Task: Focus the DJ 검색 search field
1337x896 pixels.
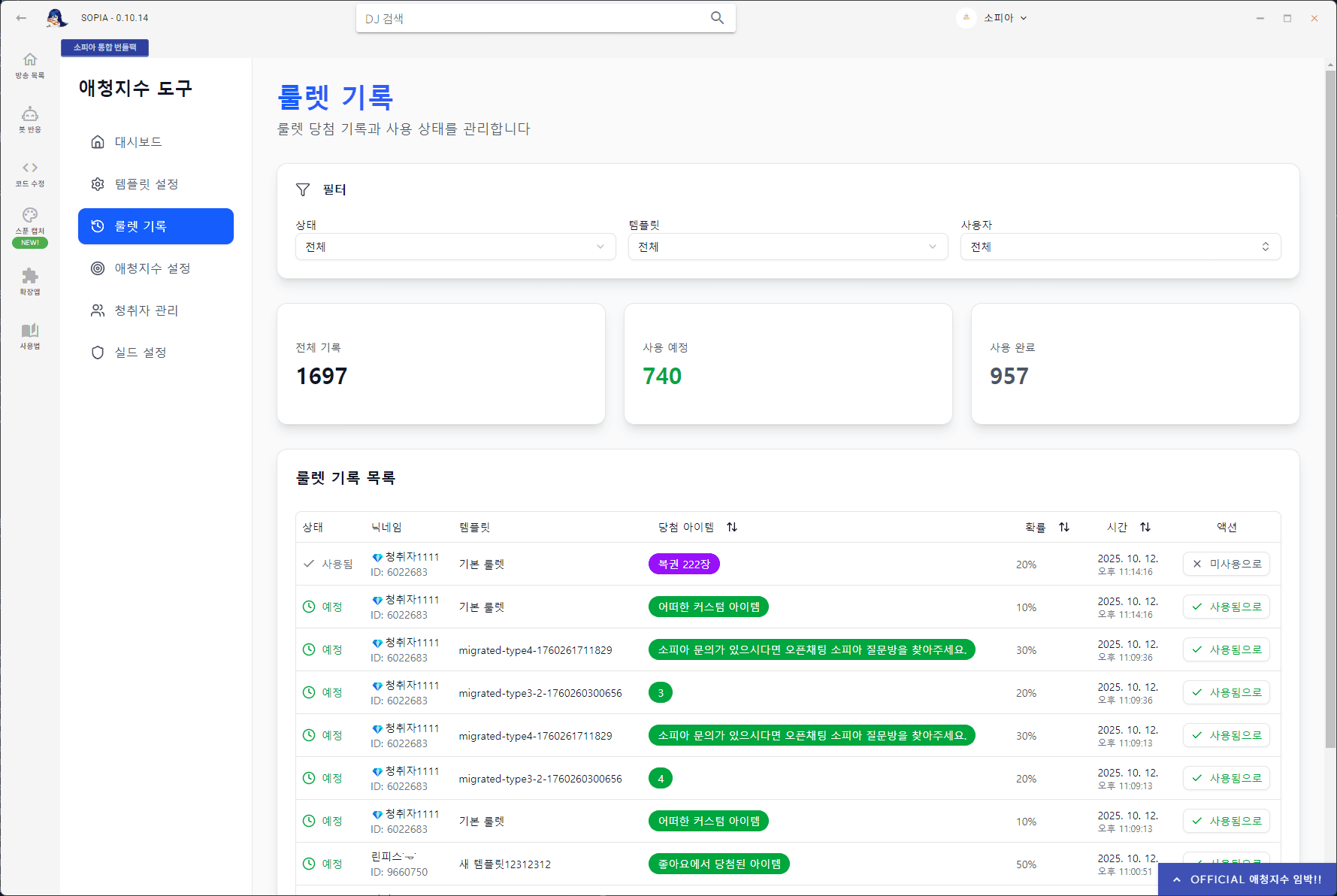Action: (x=534, y=19)
